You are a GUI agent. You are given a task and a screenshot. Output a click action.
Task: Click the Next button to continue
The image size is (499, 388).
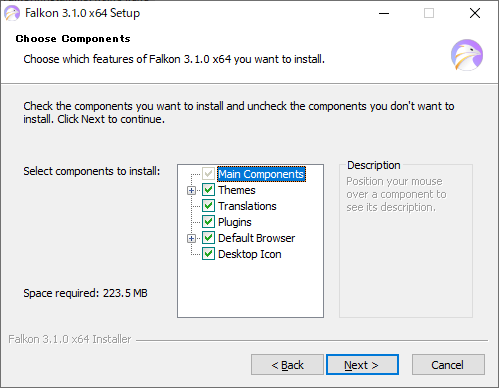[362, 365]
